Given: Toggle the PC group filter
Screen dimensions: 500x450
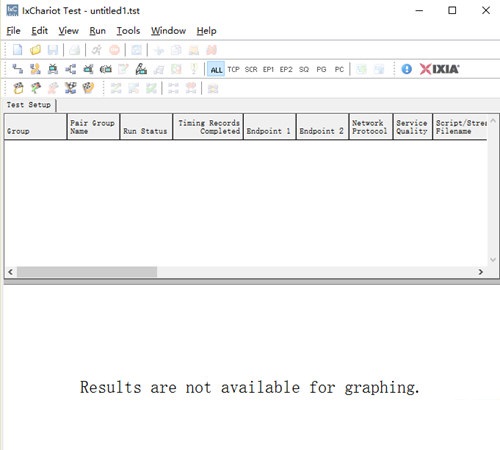Looking at the screenshot, I should pos(339,69).
